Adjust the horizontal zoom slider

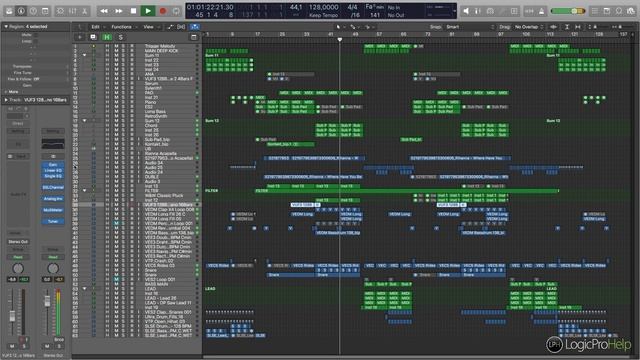624,27
